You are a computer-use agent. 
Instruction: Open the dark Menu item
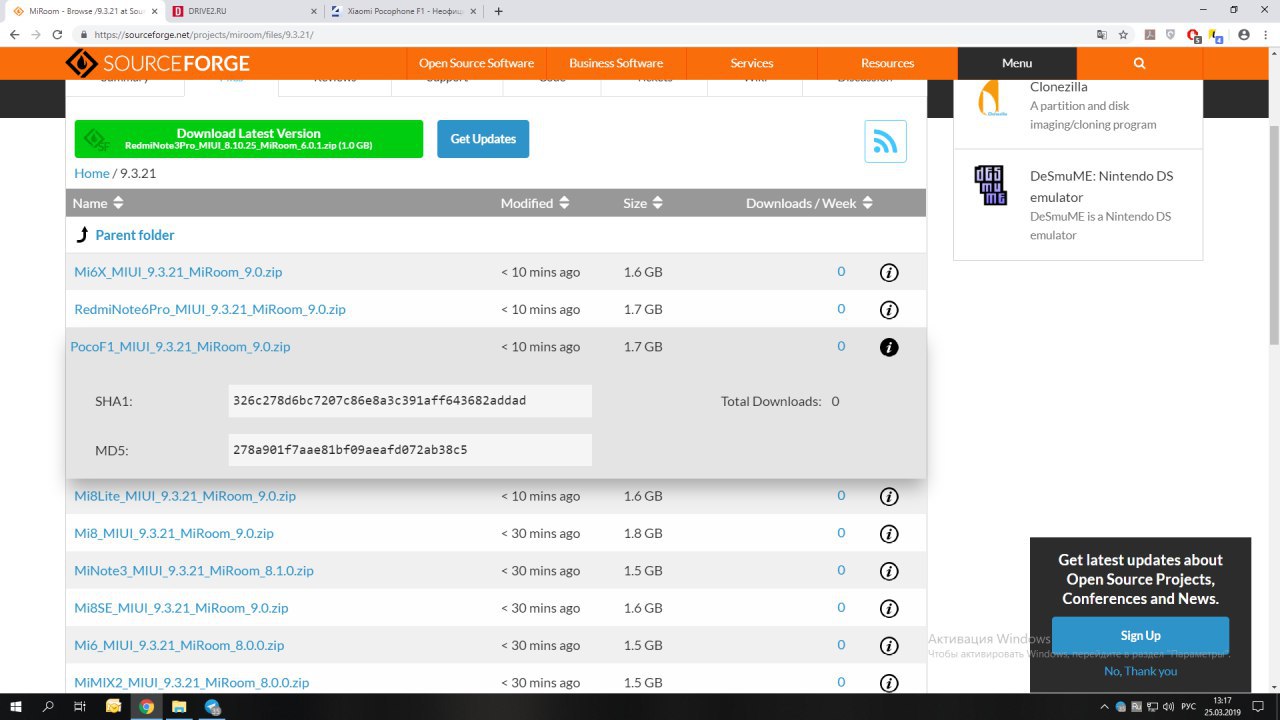click(x=1017, y=63)
